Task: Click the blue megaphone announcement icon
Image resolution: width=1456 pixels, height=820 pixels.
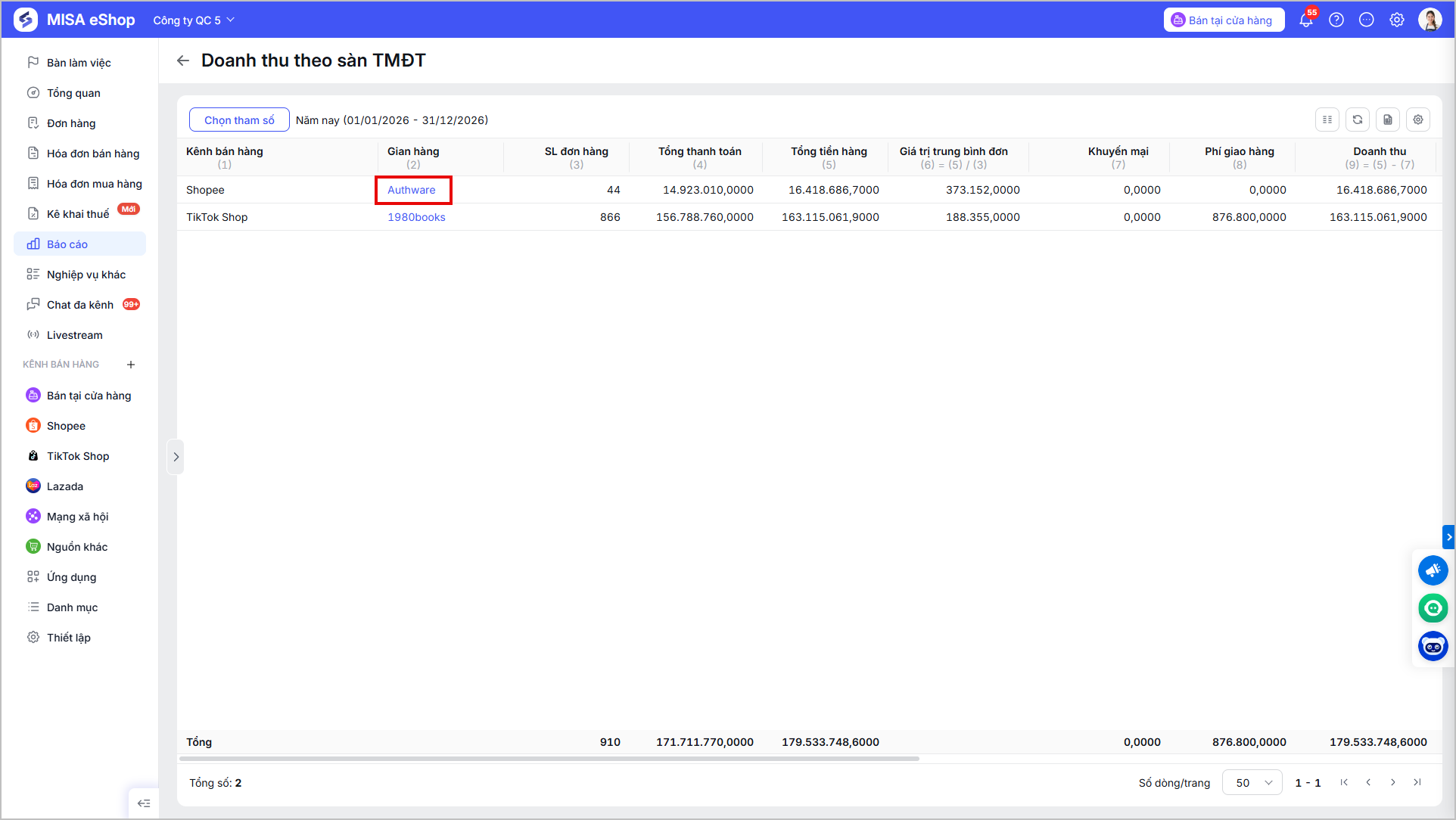Action: click(1433, 570)
